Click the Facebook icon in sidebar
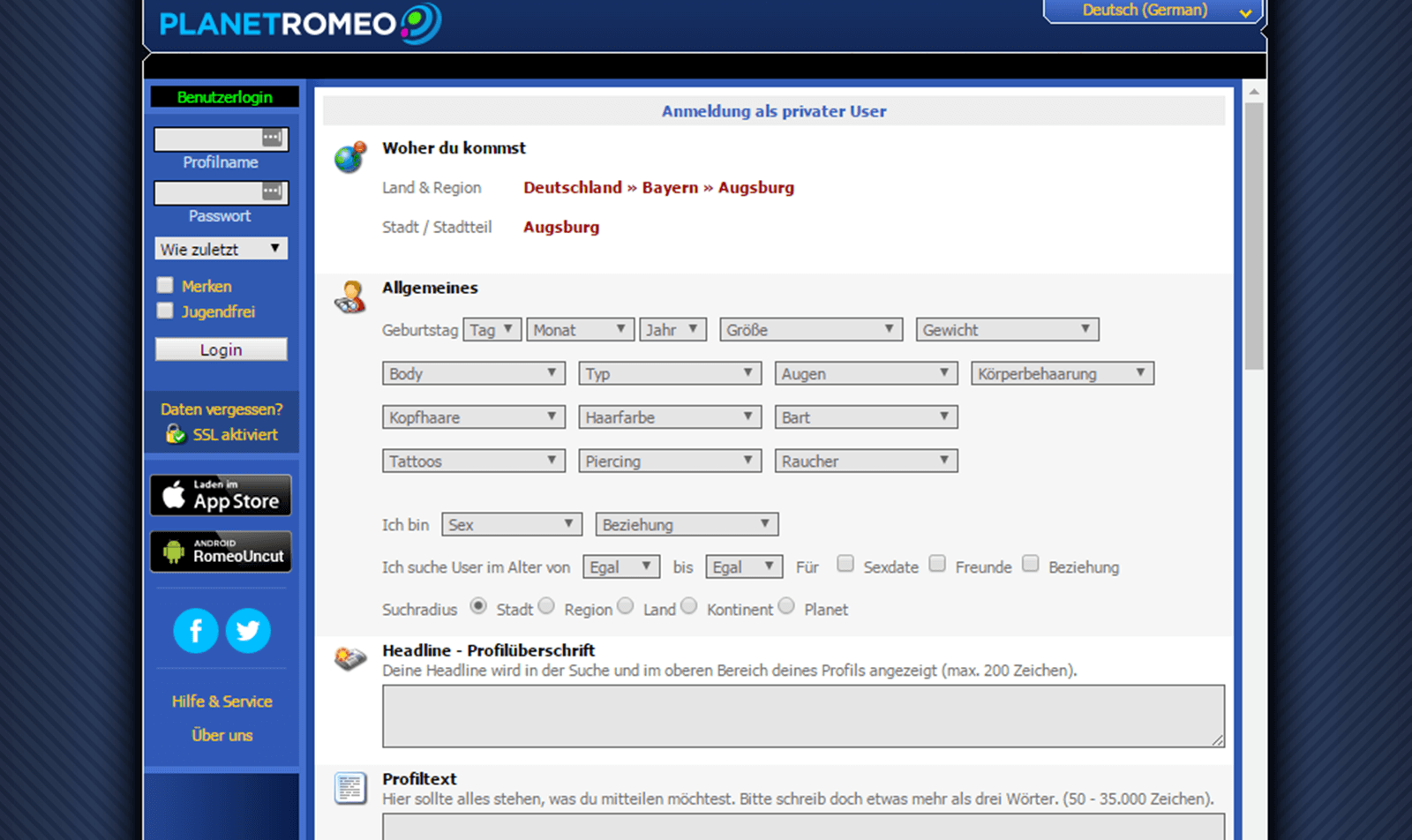 point(196,631)
